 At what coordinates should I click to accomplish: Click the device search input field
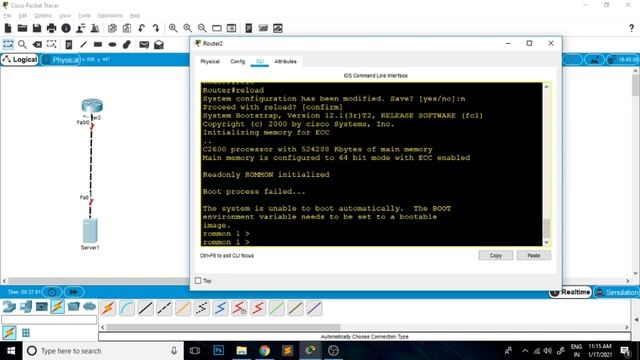pyautogui.click(x=49, y=320)
